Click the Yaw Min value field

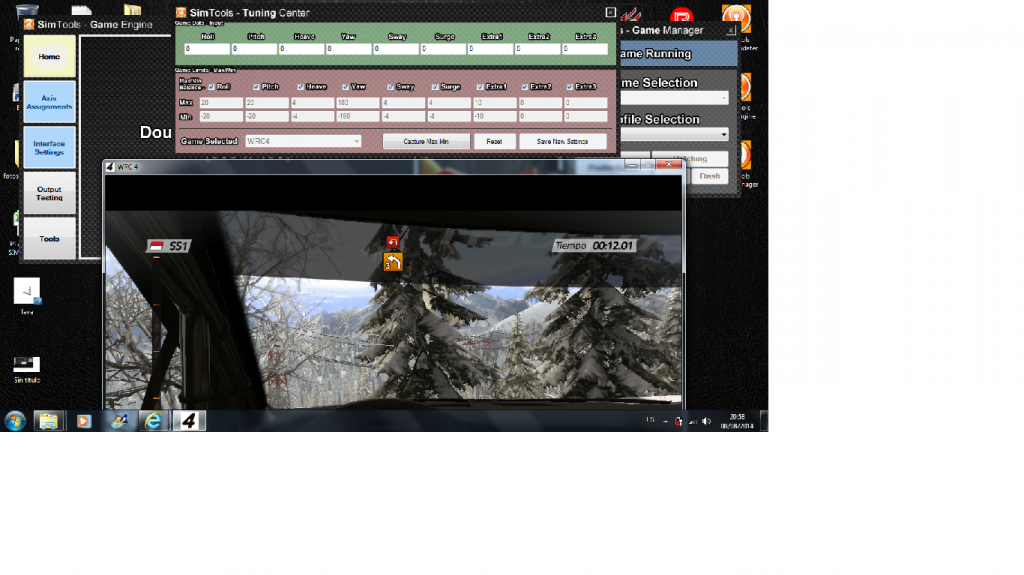(x=358, y=116)
